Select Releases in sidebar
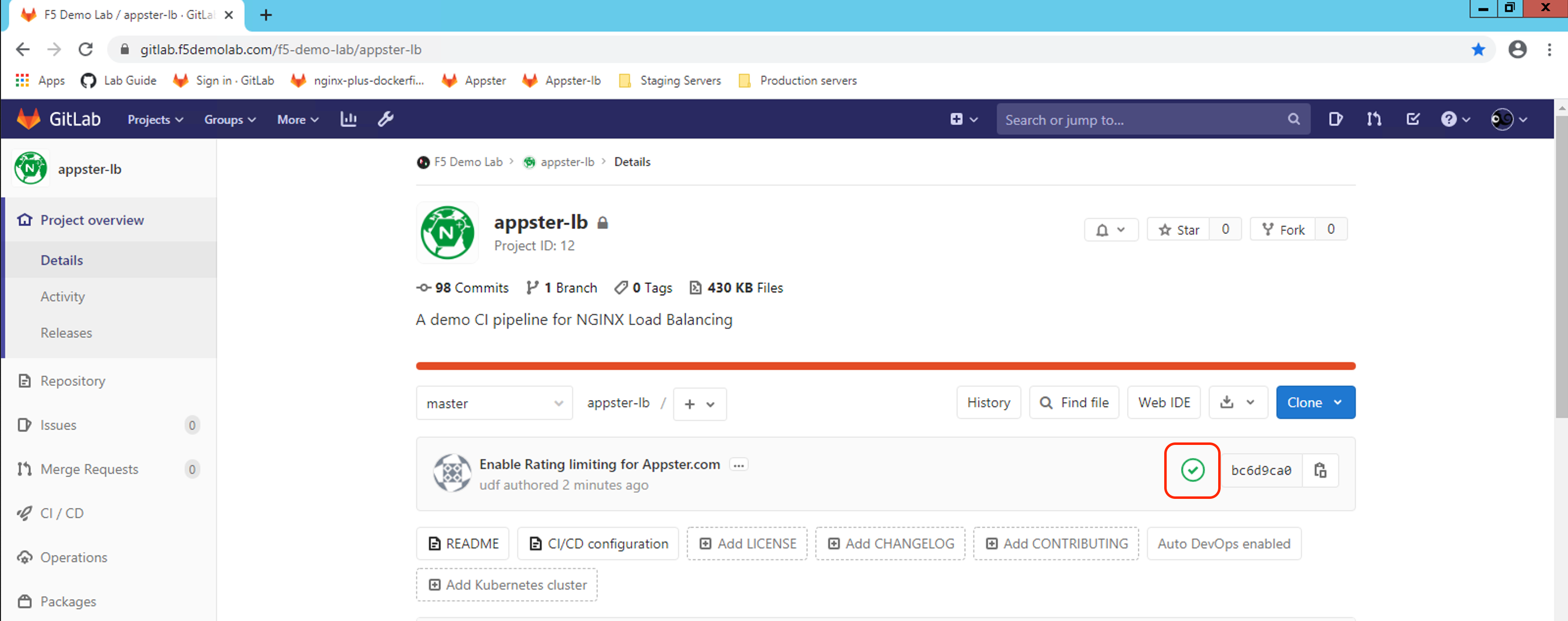The width and height of the screenshot is (1568, 621). [66, 333]
